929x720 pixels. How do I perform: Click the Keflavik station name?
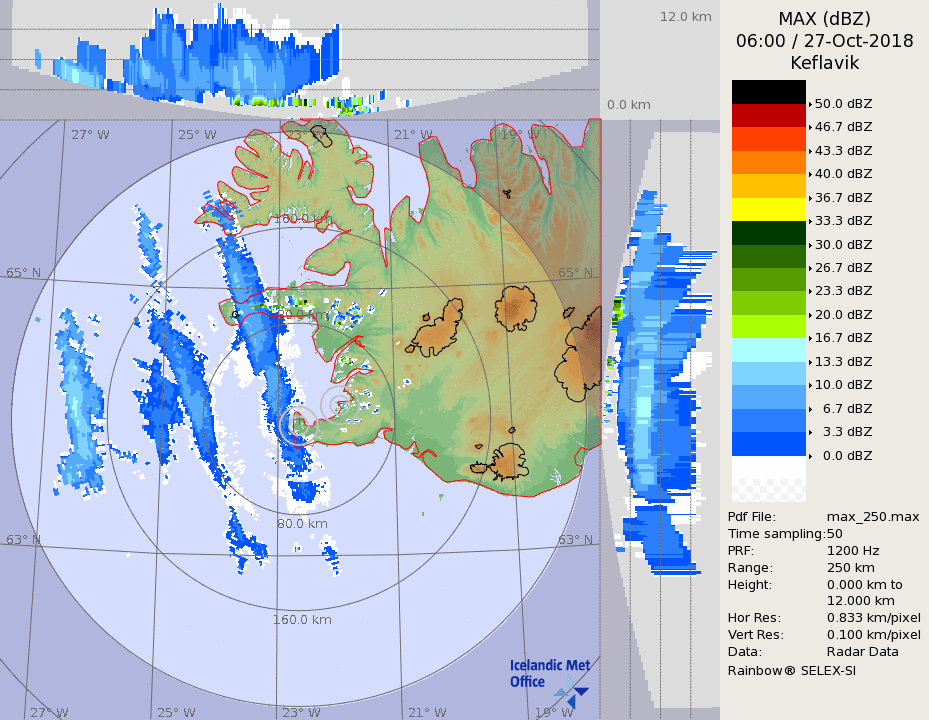coord(824,63)
